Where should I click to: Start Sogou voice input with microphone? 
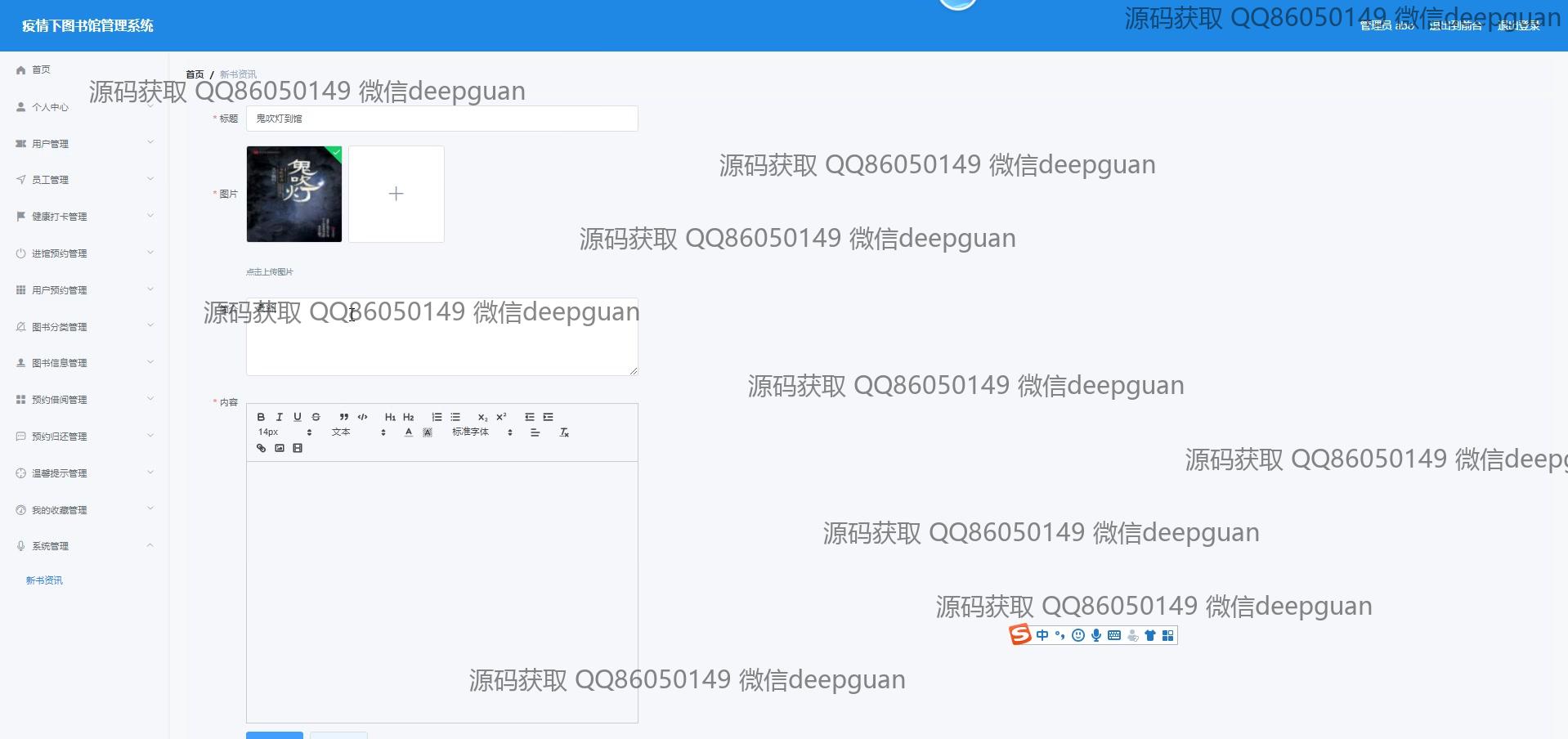pyautogui.click(x=1096, y=635)
